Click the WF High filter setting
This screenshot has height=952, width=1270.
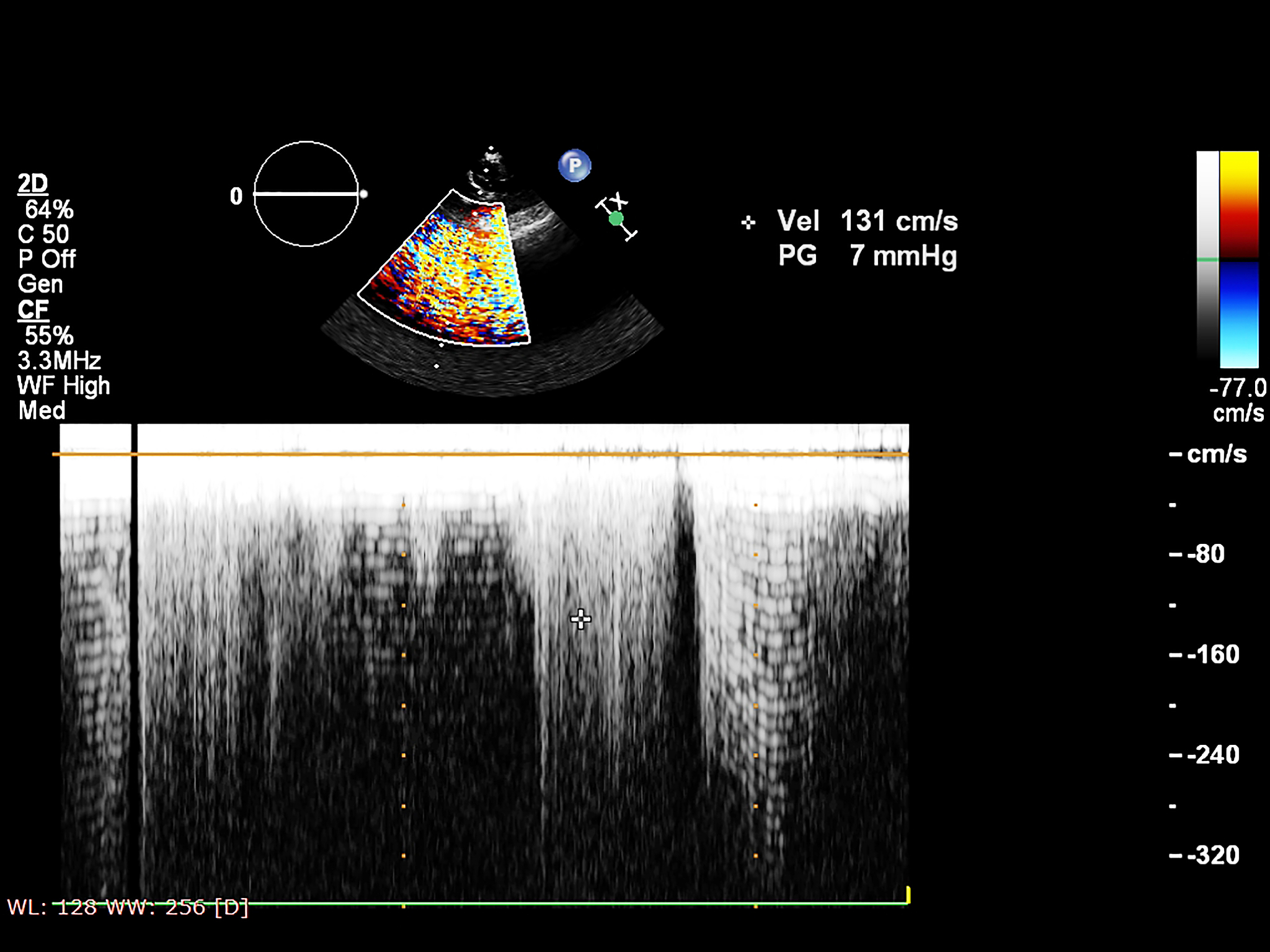pyautogui.click(x=63, y=386)
